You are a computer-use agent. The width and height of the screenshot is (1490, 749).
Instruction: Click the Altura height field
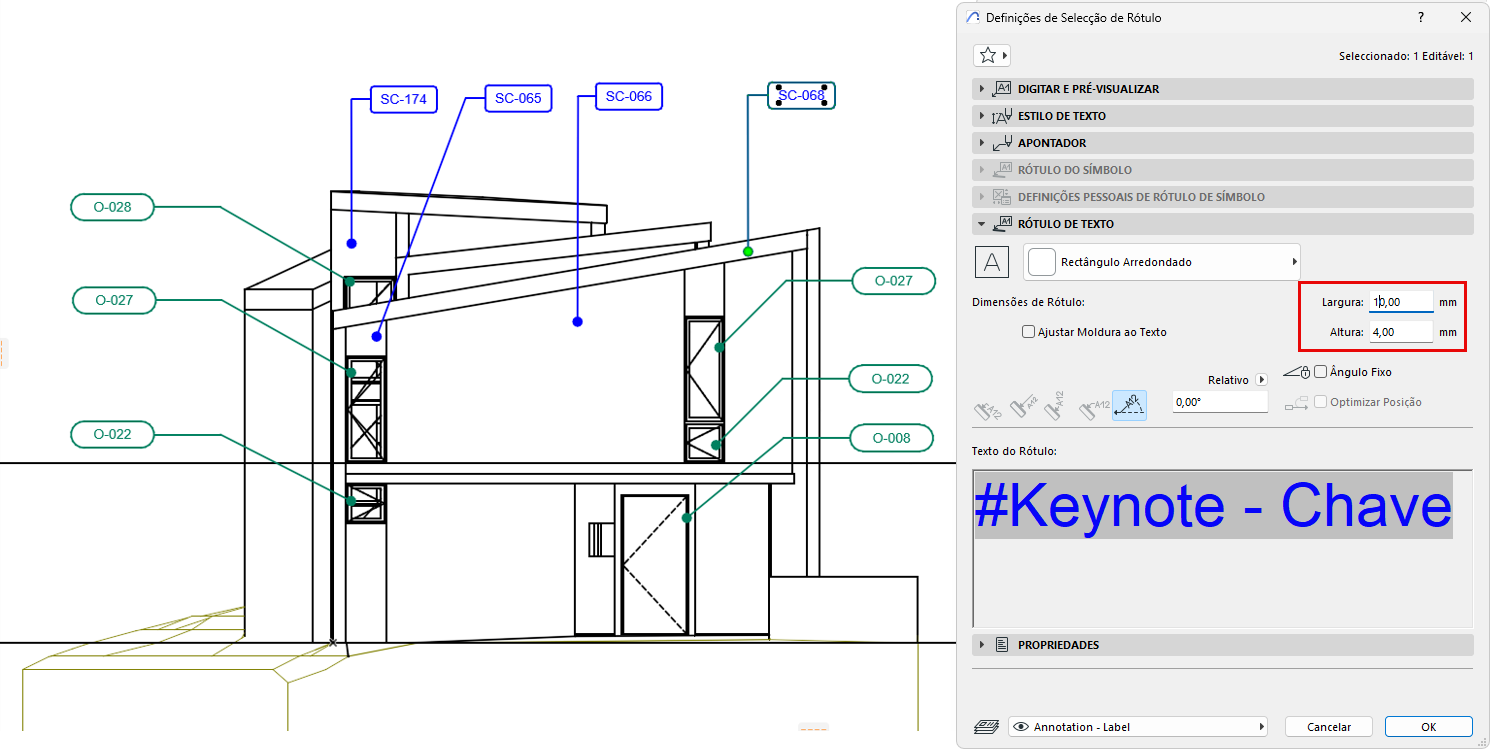pyautogui.click(x=1401, y=332)
